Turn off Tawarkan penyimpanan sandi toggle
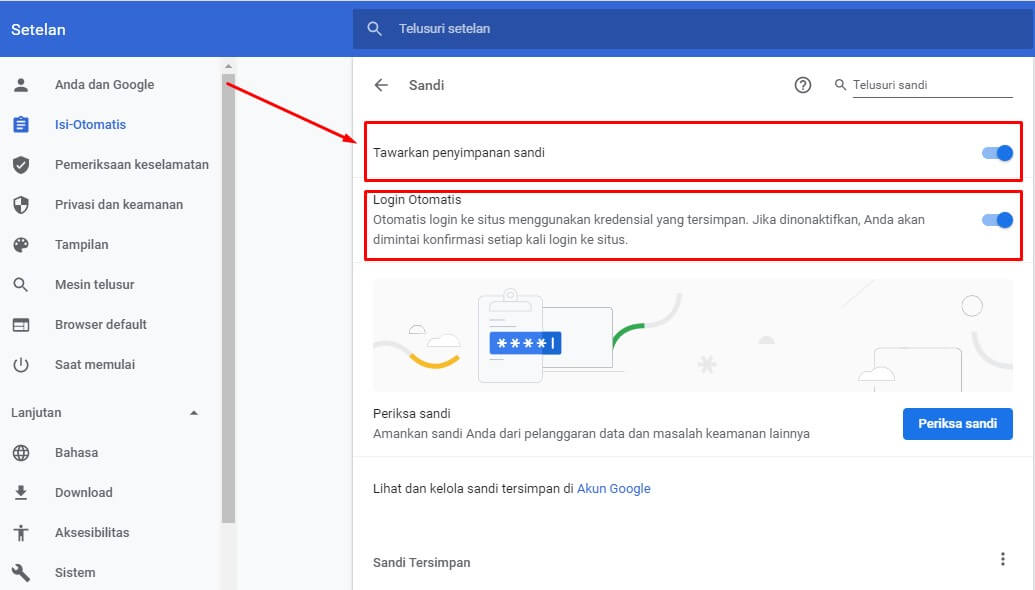 pyautogui.click(x=997, y=153)
